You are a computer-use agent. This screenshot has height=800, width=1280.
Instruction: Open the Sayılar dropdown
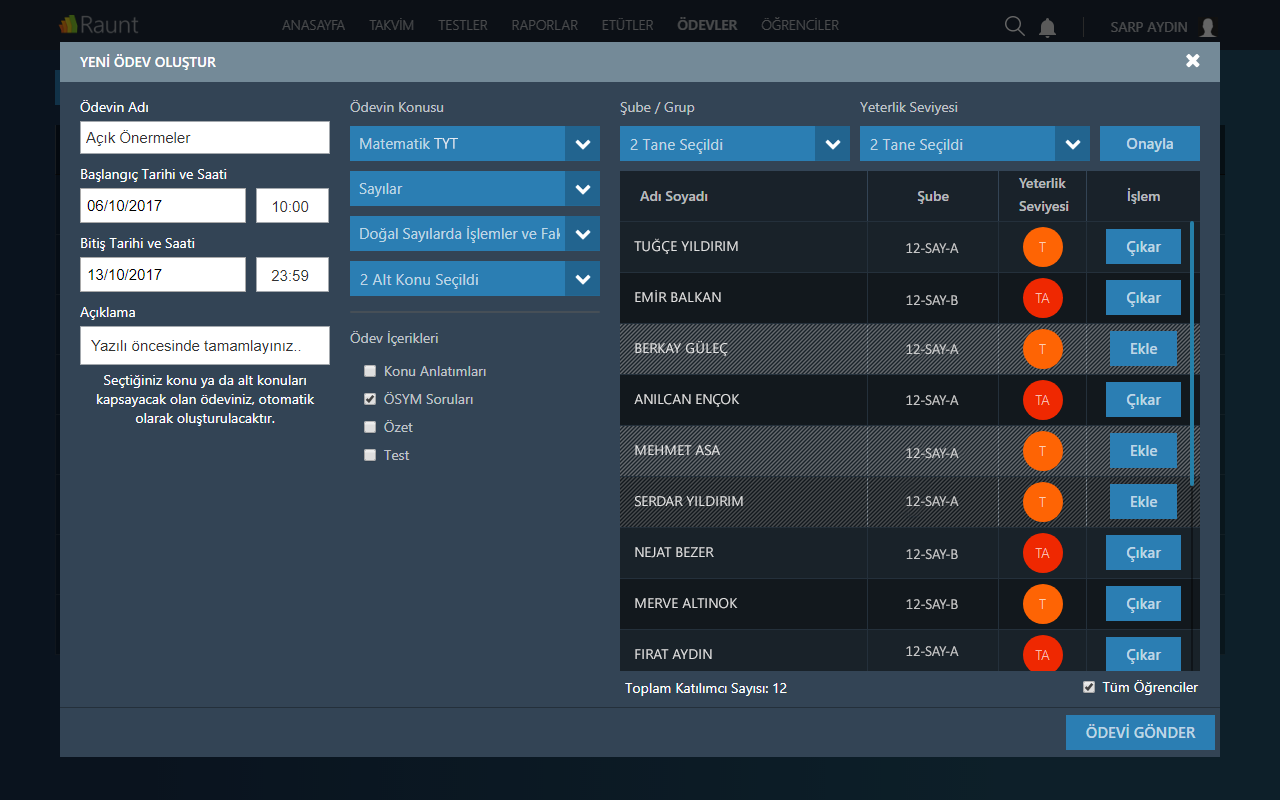[x=475, y=189]
